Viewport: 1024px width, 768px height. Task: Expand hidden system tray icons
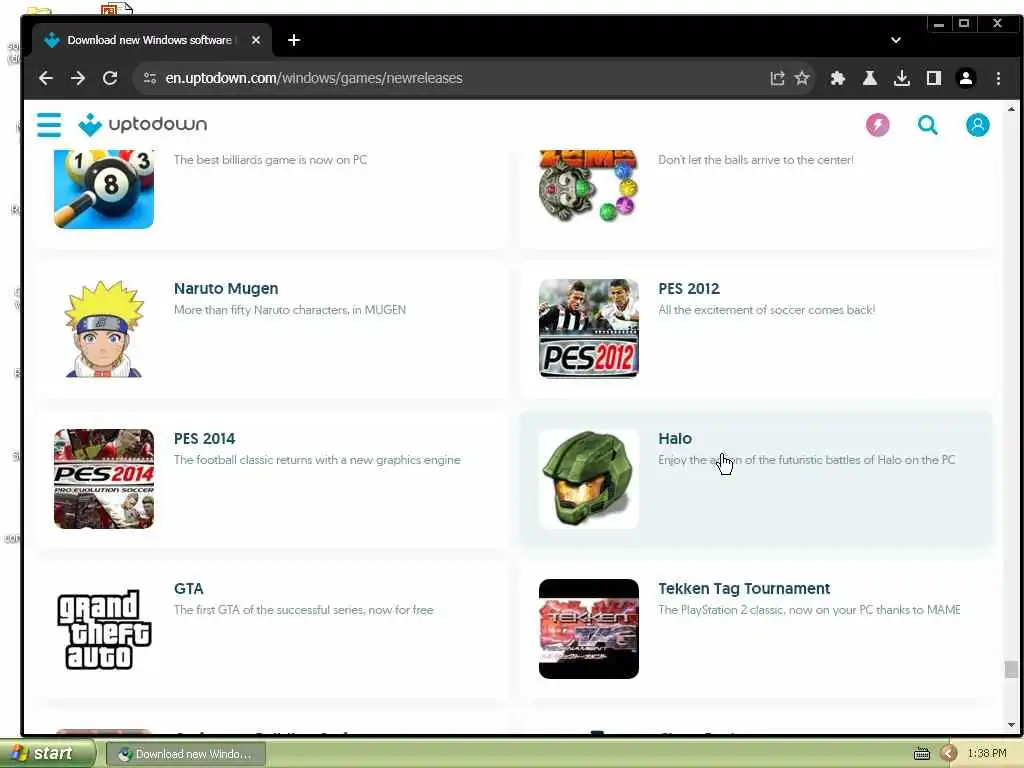point(948,754)
